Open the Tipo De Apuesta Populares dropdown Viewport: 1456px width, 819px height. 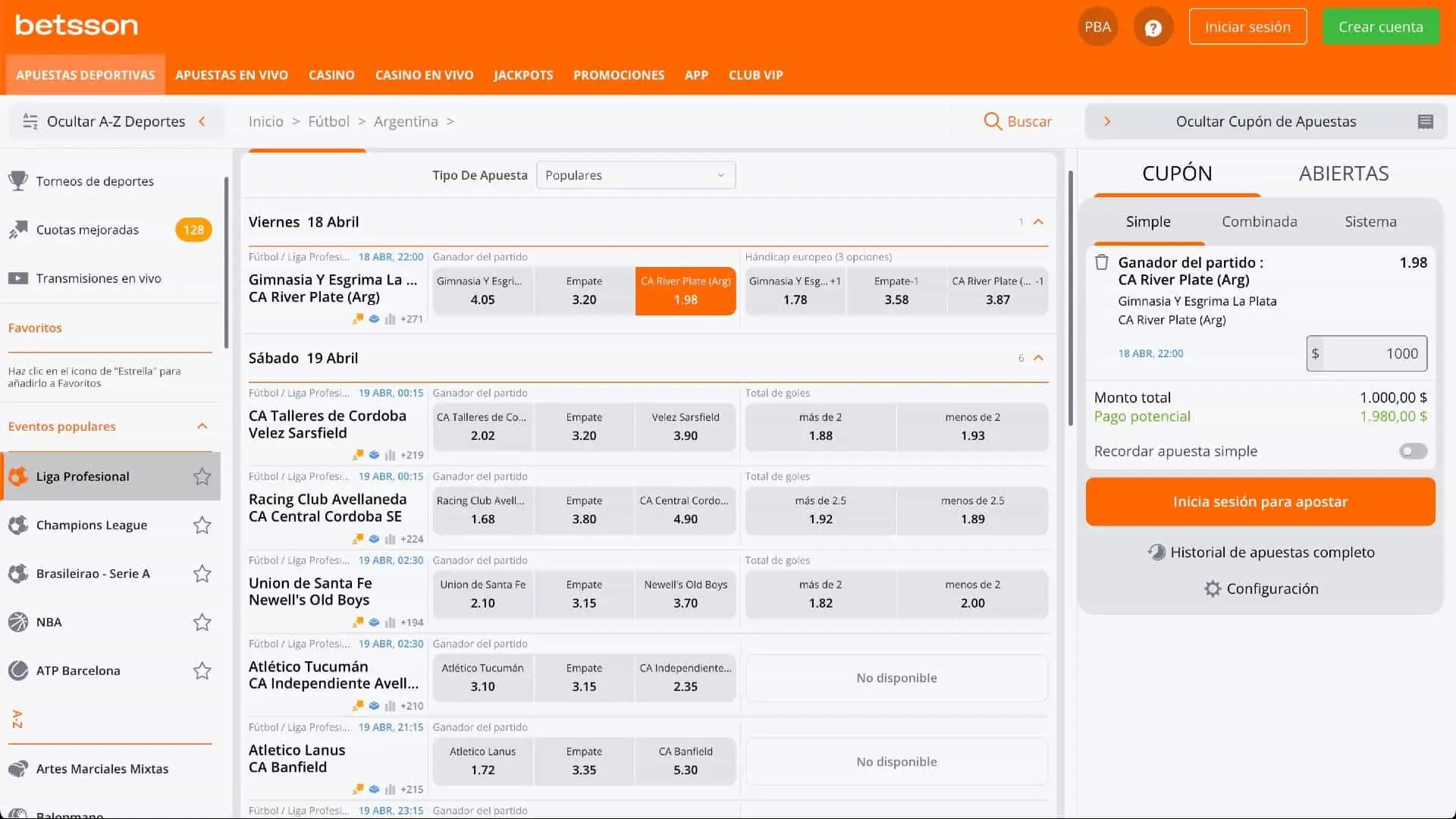tap(635, 175)
